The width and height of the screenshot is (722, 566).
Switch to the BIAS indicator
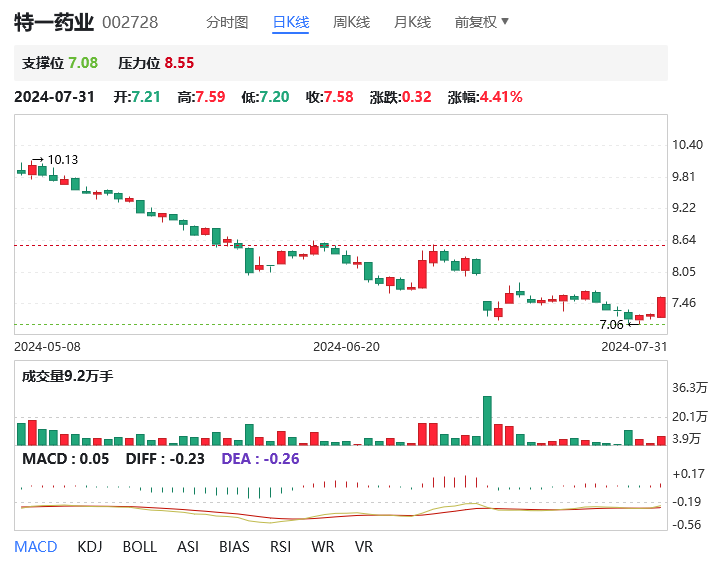pyautogui.click(x=234, y=547)
